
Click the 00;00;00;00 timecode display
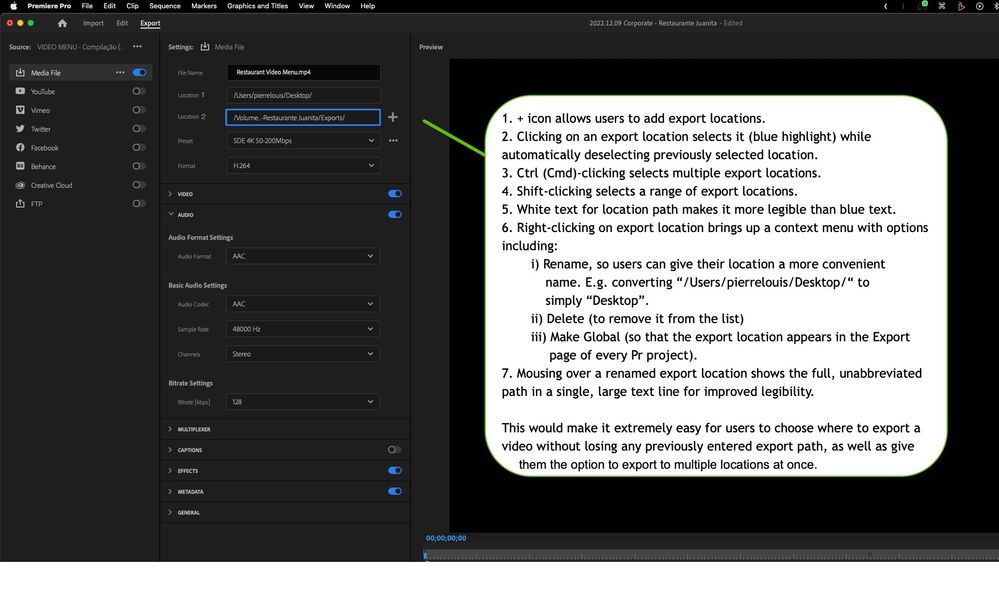446,538
